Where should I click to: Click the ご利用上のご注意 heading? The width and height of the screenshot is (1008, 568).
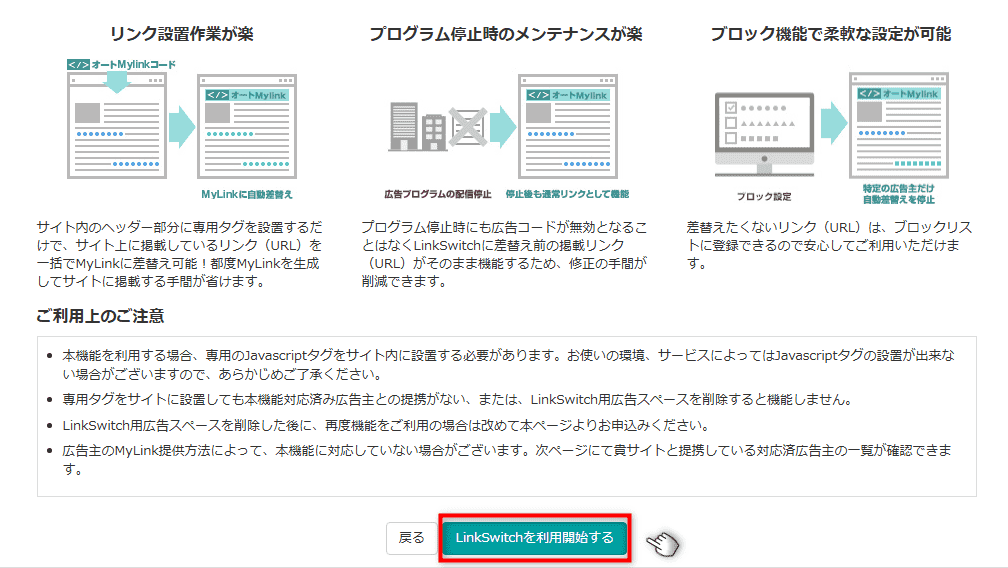click(100, 315)
